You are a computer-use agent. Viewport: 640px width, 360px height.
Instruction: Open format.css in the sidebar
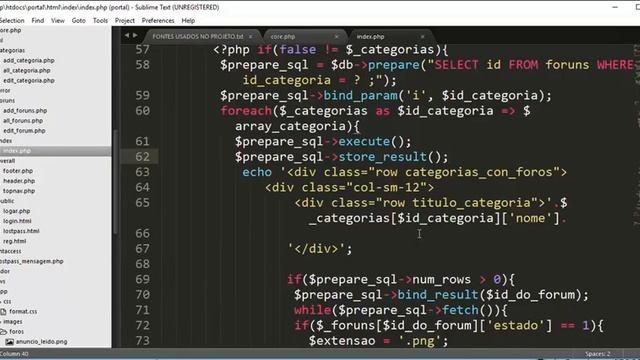tap(23, 311)
